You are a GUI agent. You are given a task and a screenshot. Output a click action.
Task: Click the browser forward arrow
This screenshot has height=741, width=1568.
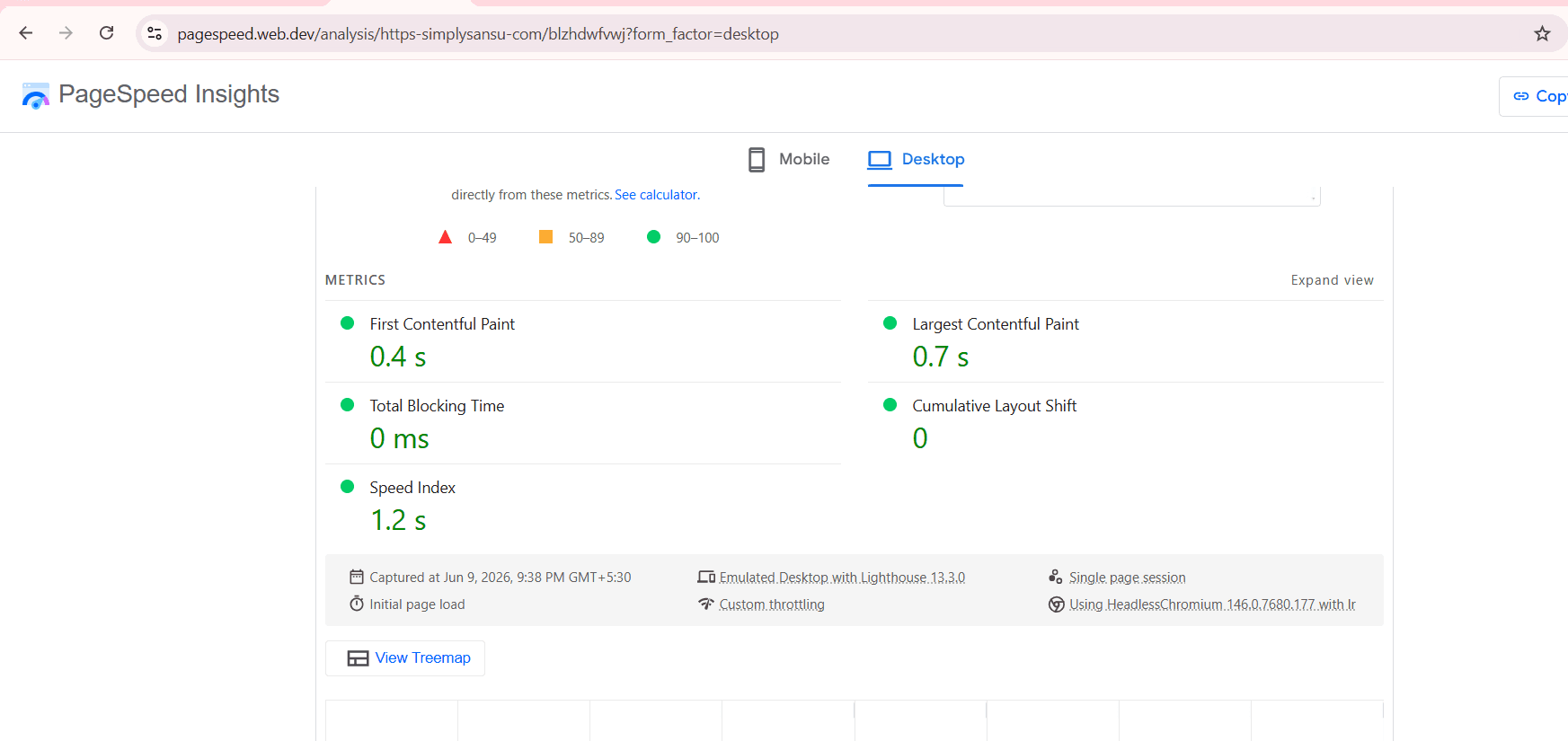66,33
